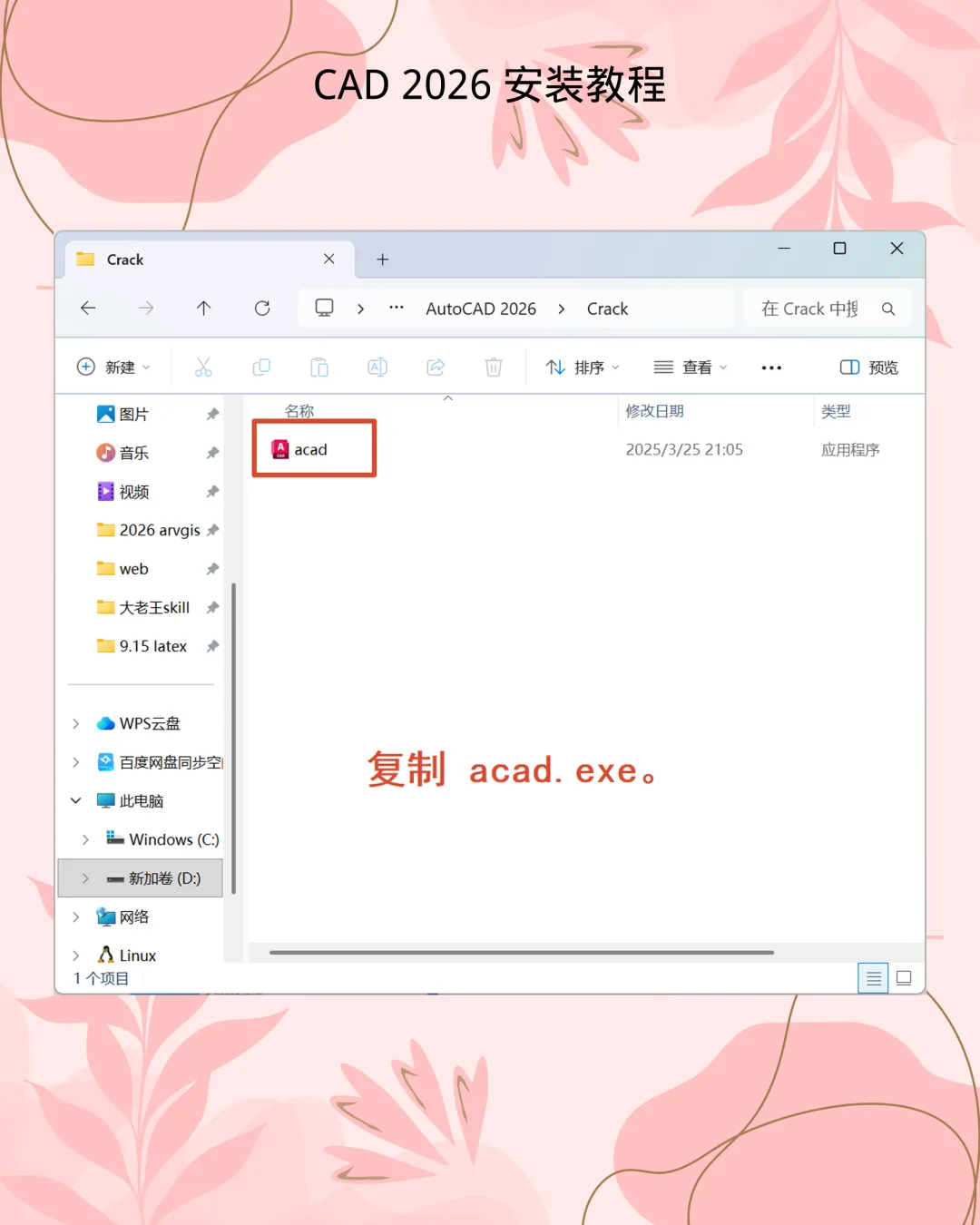Expand the 网络 tree node

(75, 916)
